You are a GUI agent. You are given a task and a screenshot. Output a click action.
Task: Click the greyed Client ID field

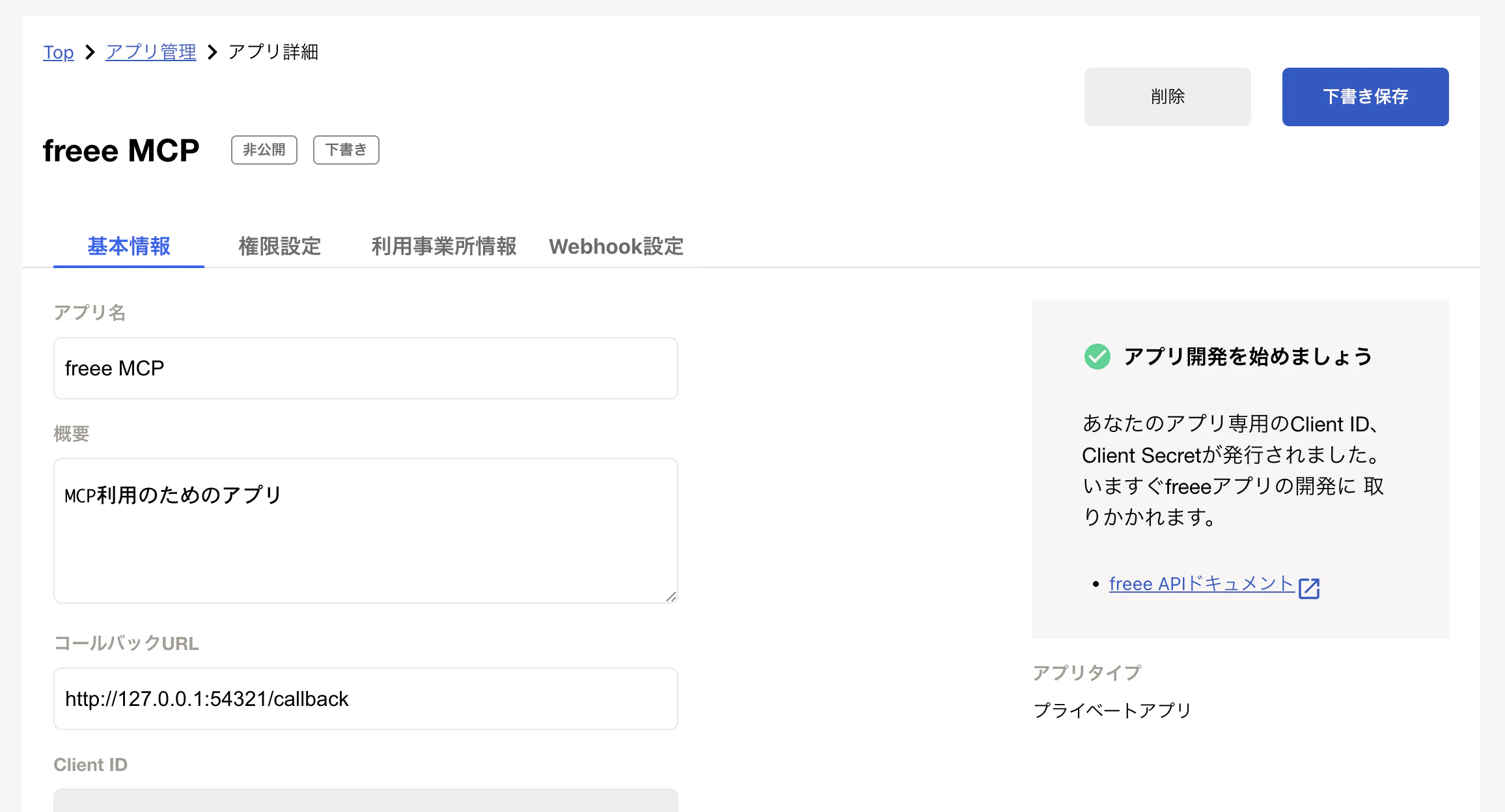click(x=365, y=801)
